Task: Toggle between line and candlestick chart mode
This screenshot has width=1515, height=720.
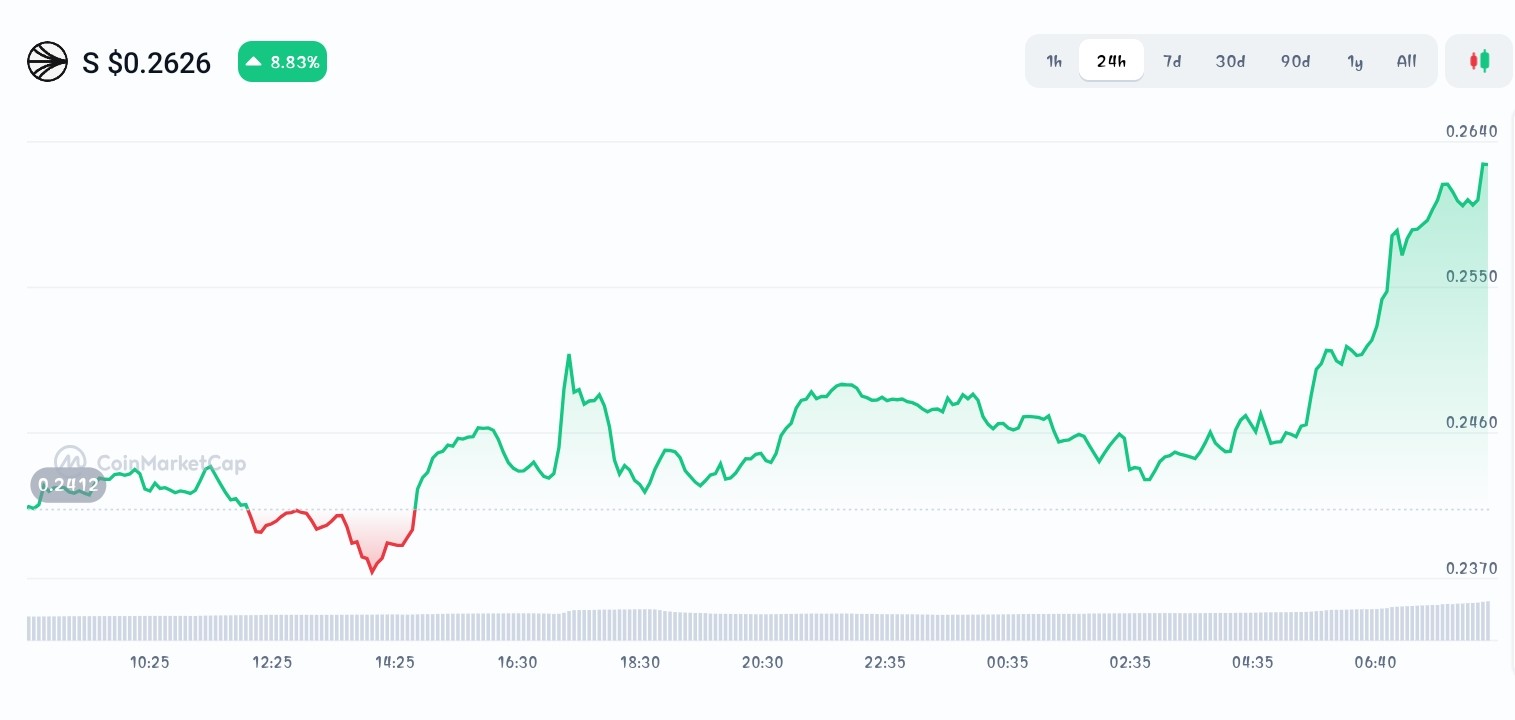Action: pos(1478,60)
